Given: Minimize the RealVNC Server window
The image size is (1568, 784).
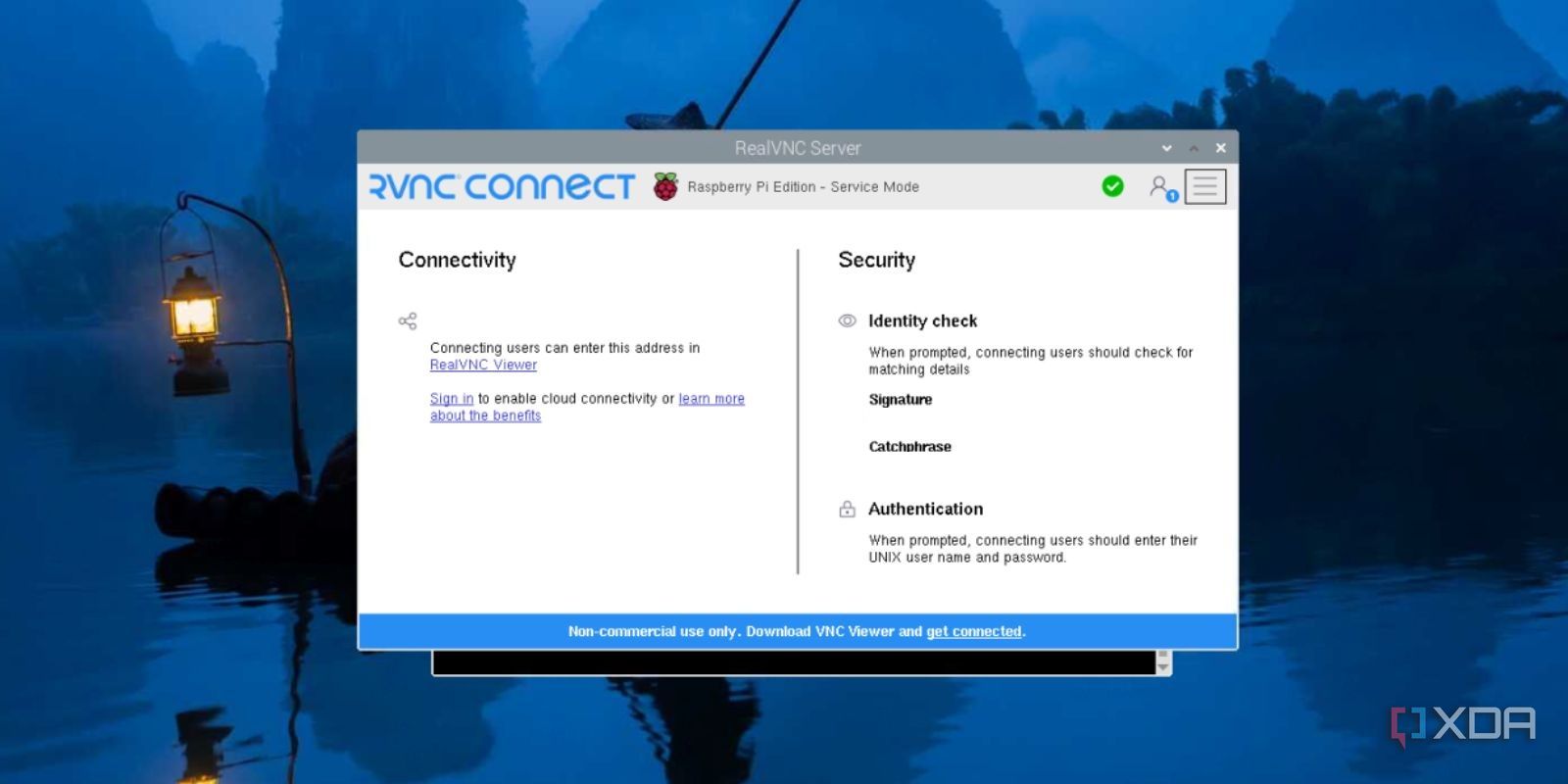Looking at the screenshot, I should point(1166,148).
